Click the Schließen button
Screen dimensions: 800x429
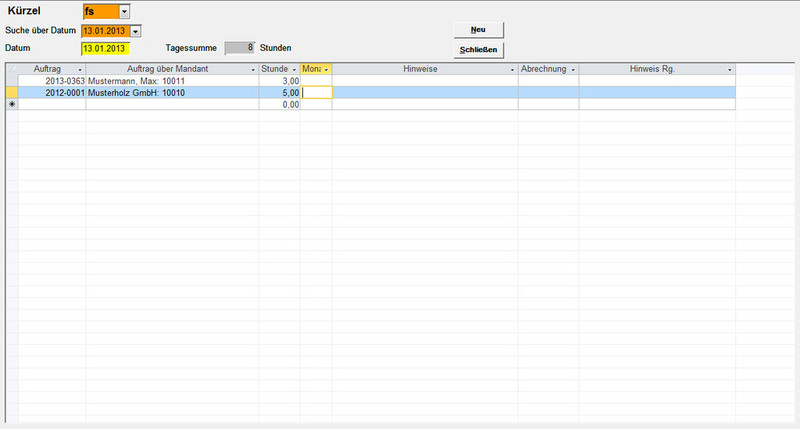tap(479, 50)
